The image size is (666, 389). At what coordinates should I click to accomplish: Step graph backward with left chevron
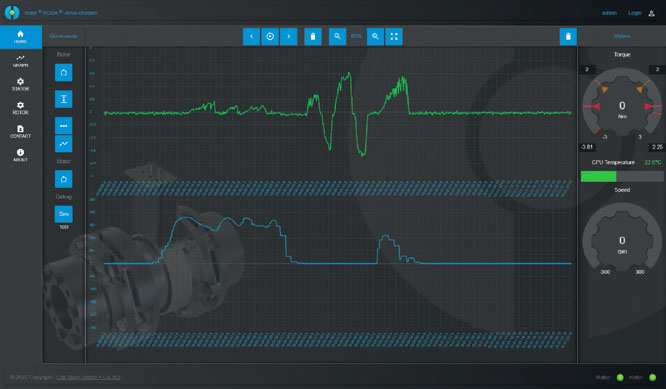pyautogui.click(x=251, y=37)
